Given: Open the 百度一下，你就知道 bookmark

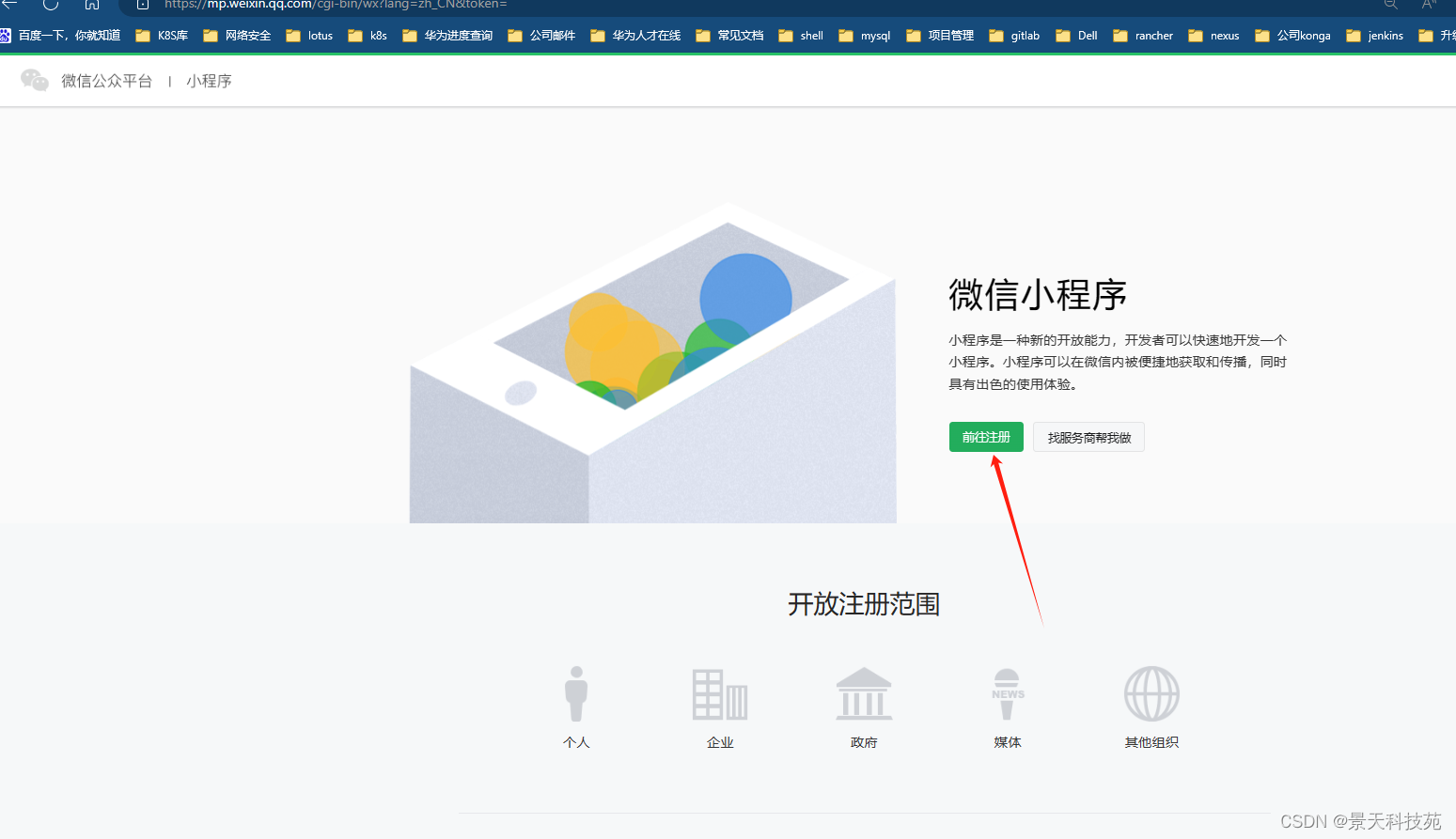Looking at the screenshot, I should pyautogui.click(x=61, y=36).
